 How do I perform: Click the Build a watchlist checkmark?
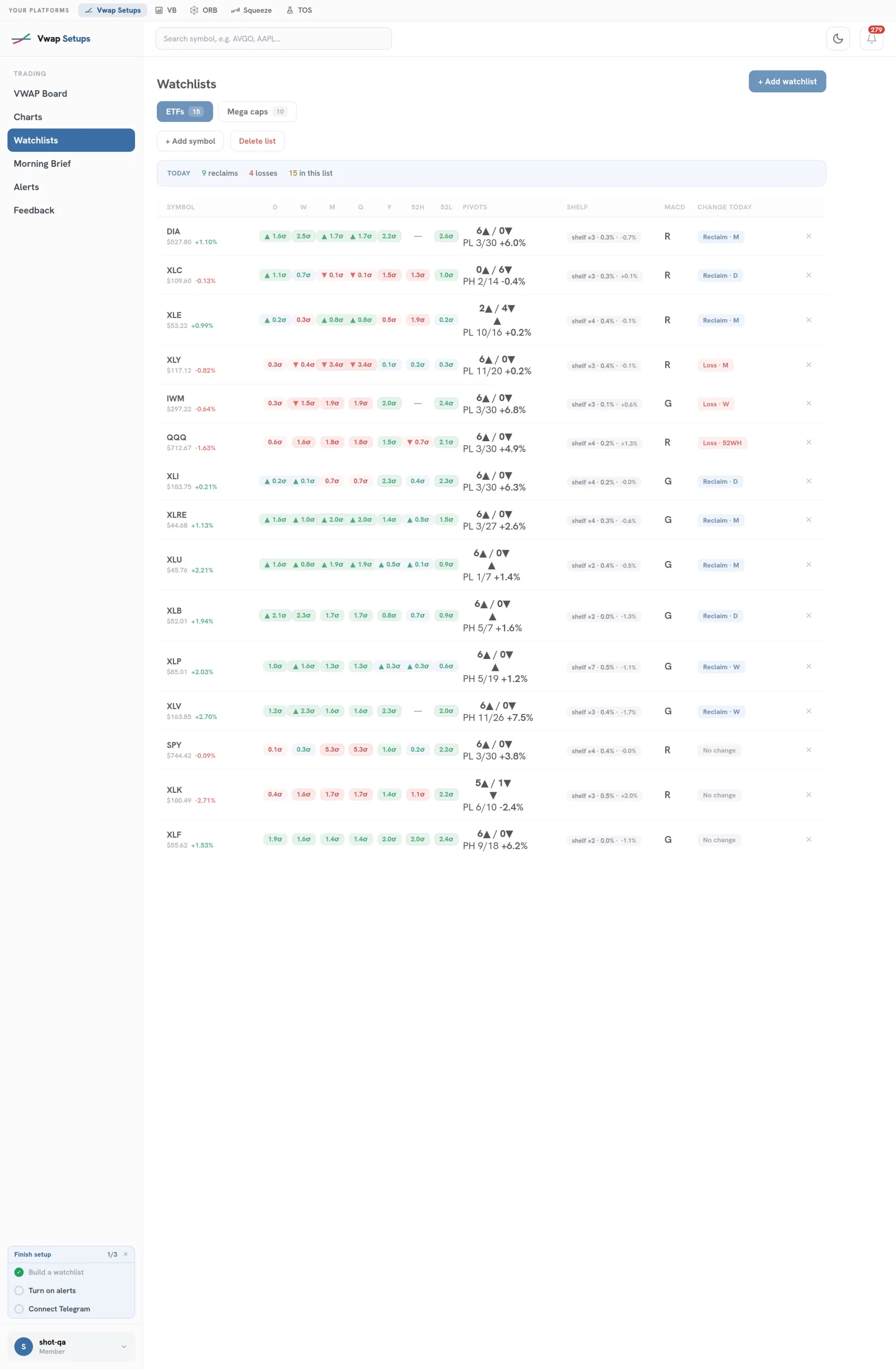coord(19,1272)
